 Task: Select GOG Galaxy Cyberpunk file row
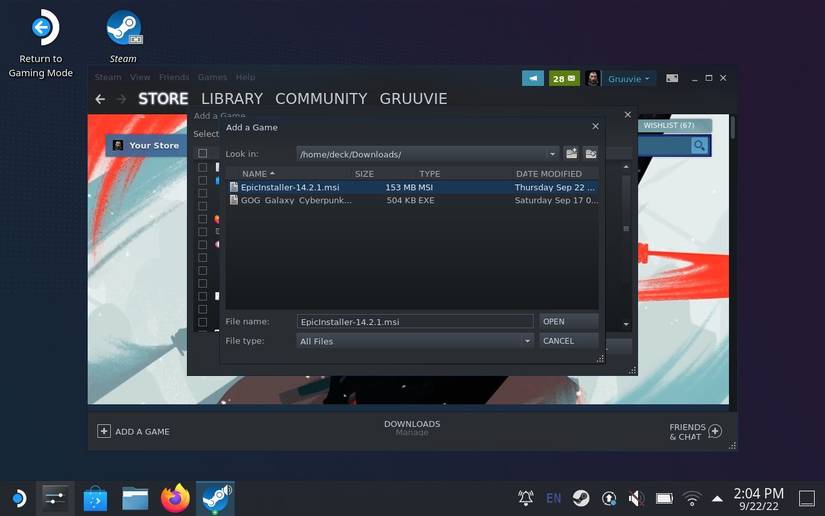pos(412,200)
